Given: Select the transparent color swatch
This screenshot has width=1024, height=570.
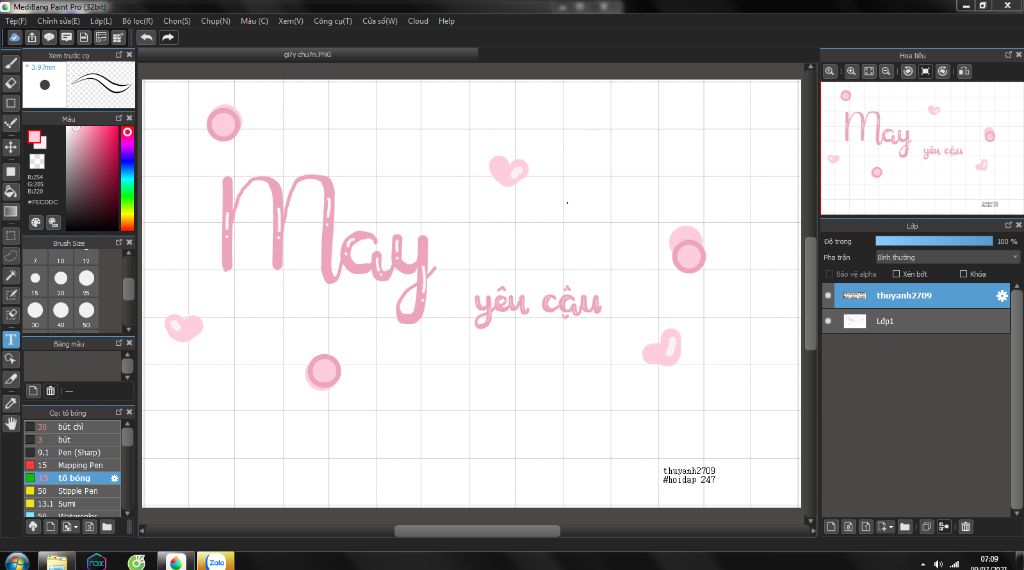Looking at the screenshot, I should (37, 161).
